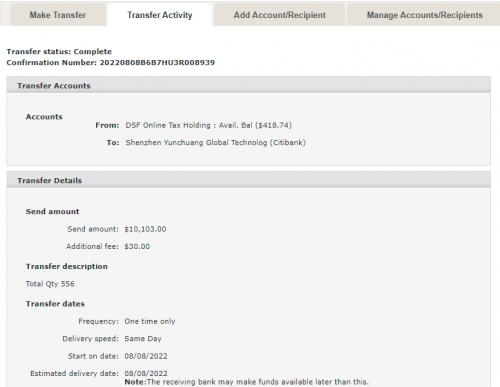Select the Transfer Activity tab

(160, 15)
